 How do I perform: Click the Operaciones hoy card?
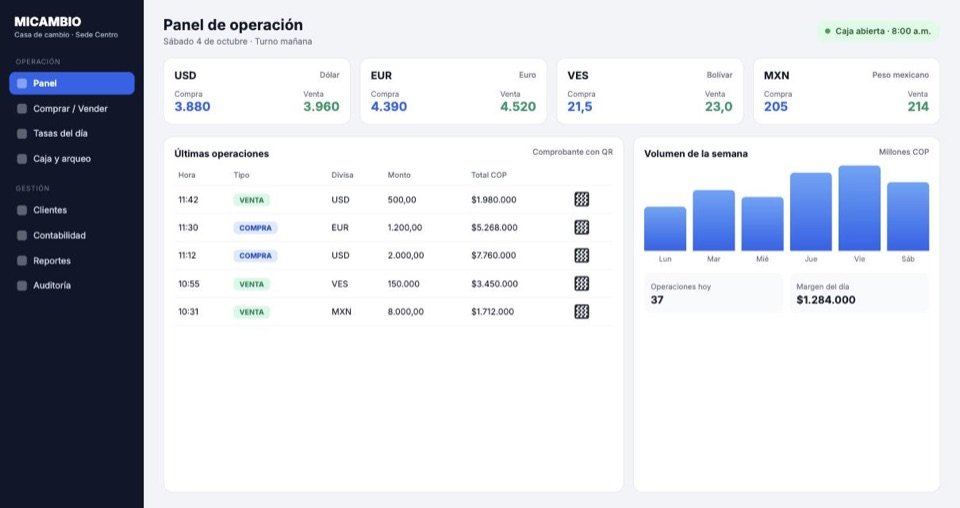click(713, 293)
